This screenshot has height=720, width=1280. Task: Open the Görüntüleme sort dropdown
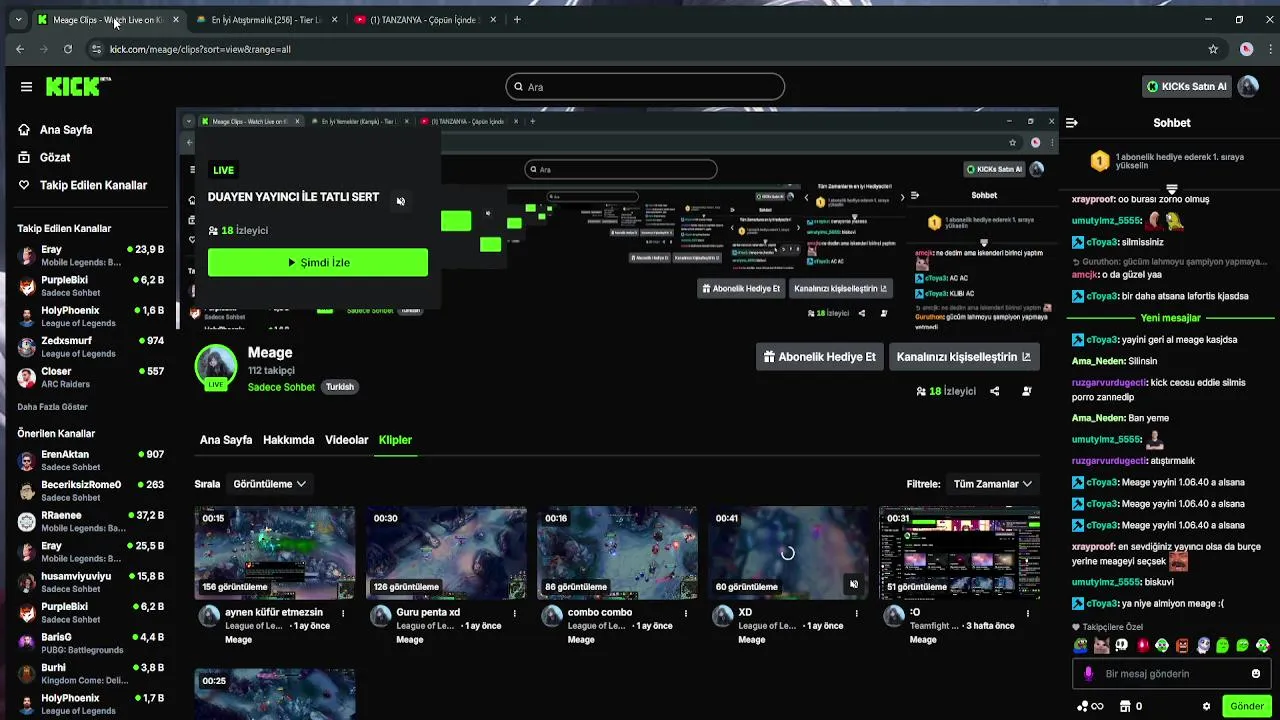pyautogui.click(x=269, y=484)
